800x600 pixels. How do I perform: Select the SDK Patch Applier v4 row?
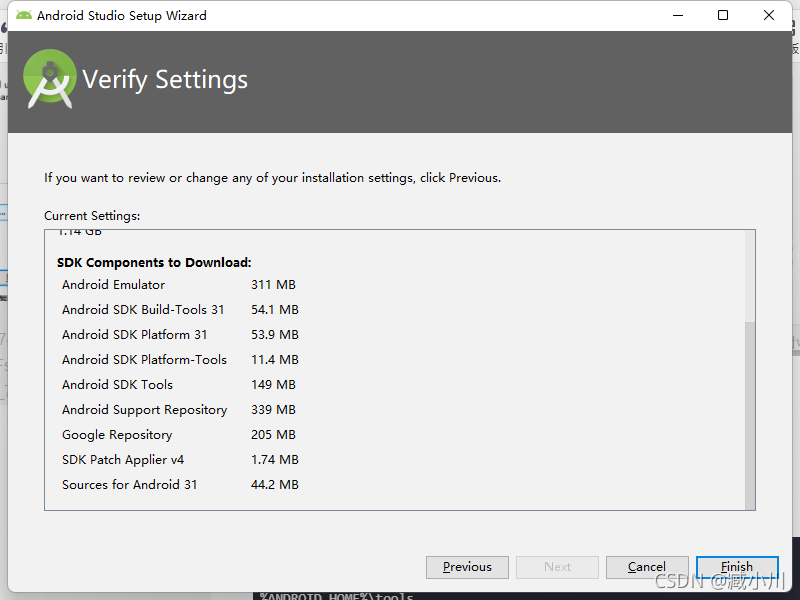point(180,460)
